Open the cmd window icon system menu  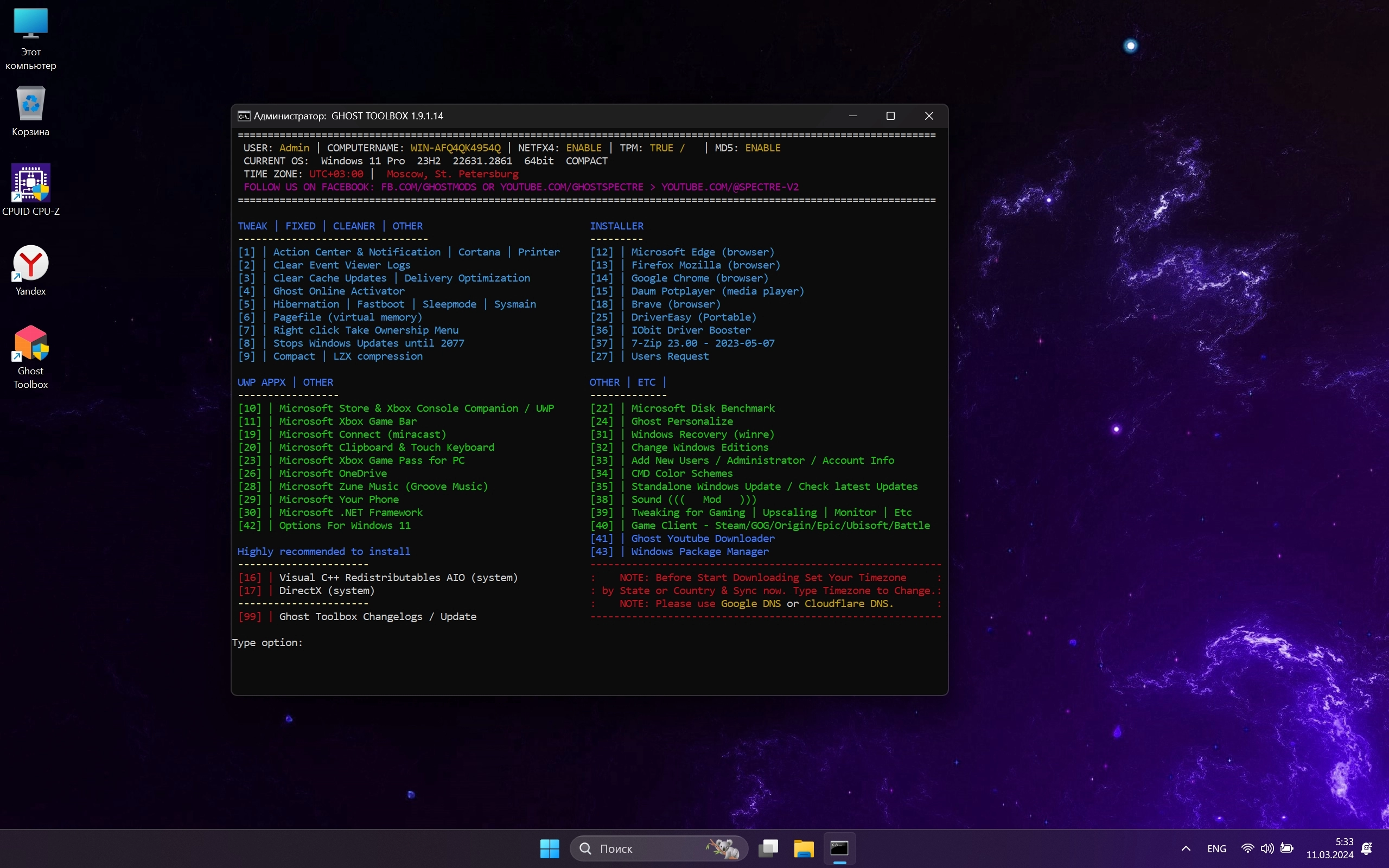244,116
